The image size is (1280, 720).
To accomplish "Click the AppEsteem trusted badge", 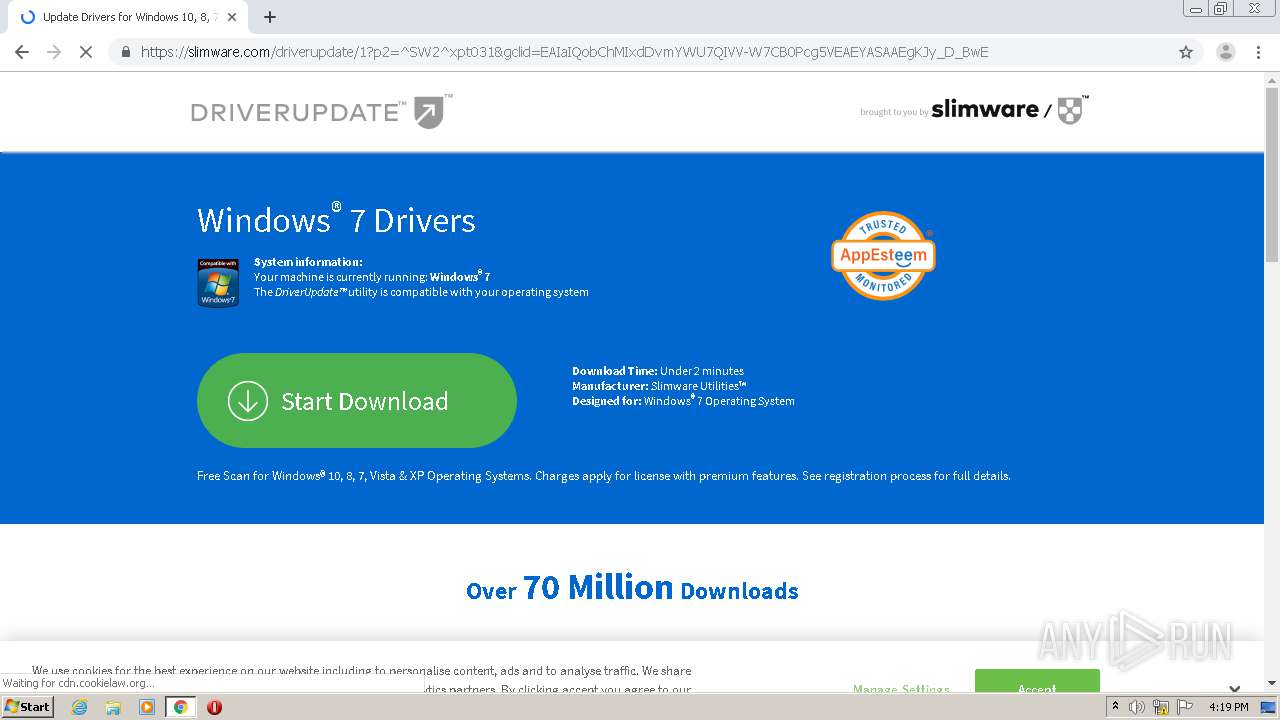I will click(x=883, y=255).
